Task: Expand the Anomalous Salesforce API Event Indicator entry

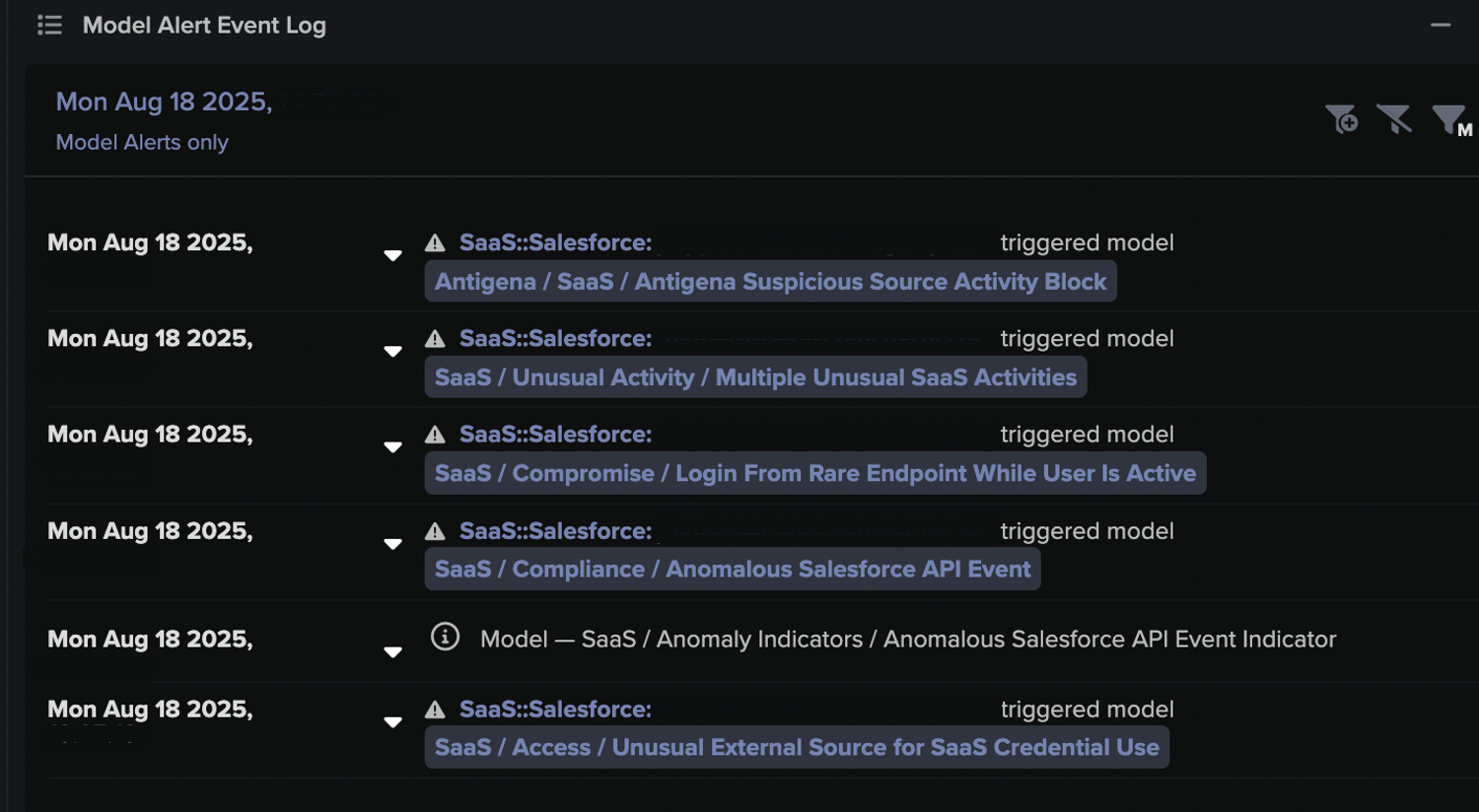Action: pyautogui.click(x=392, y=651)
